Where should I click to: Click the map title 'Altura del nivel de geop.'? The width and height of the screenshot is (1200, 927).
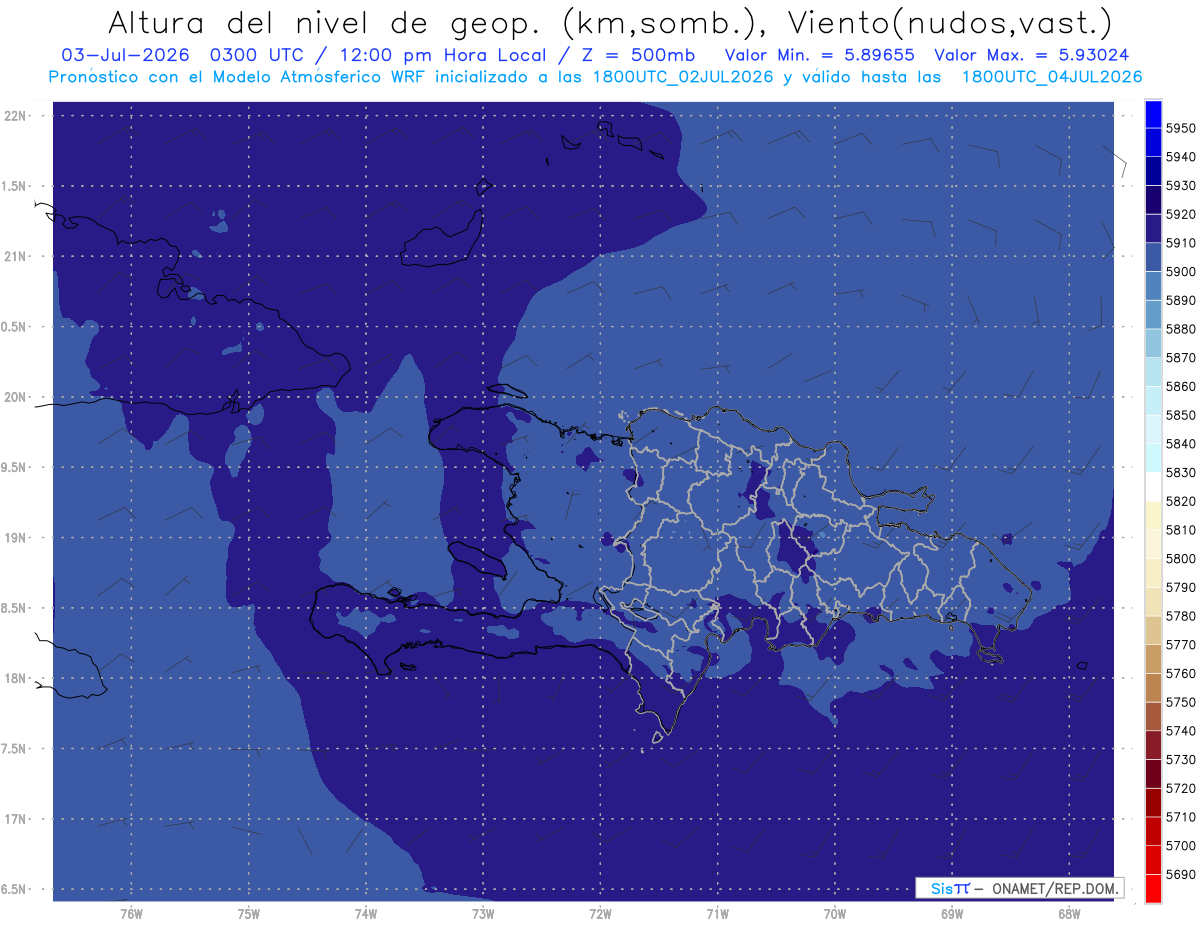pyautogui.click(x=326, y=22)
